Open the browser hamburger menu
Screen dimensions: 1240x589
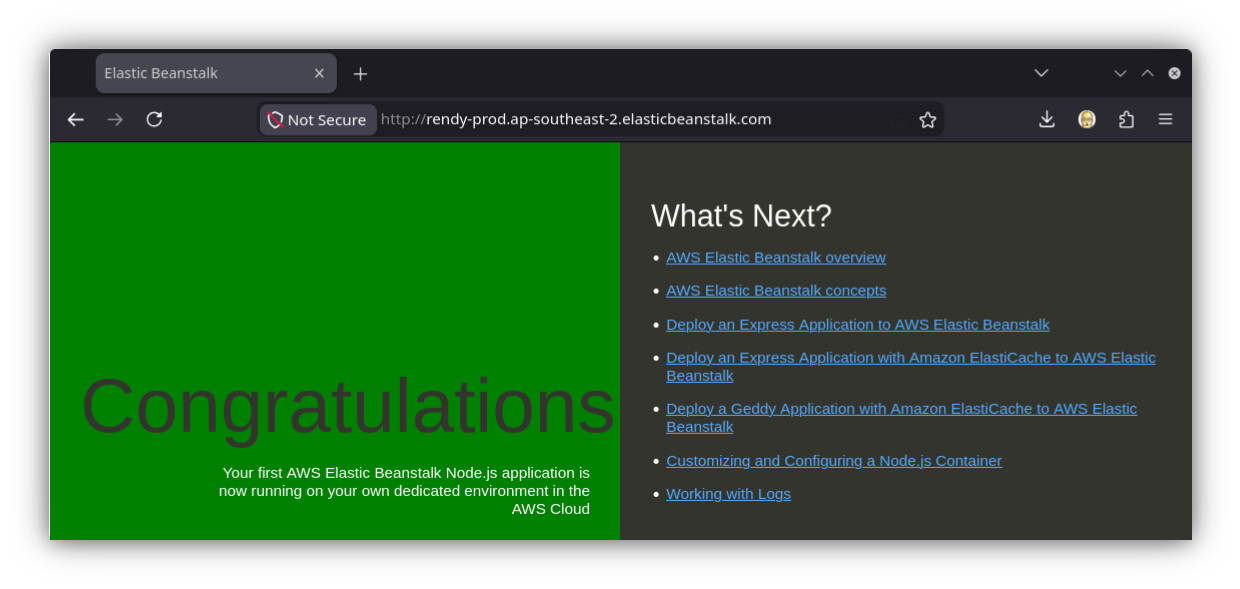click(1165, 120)
